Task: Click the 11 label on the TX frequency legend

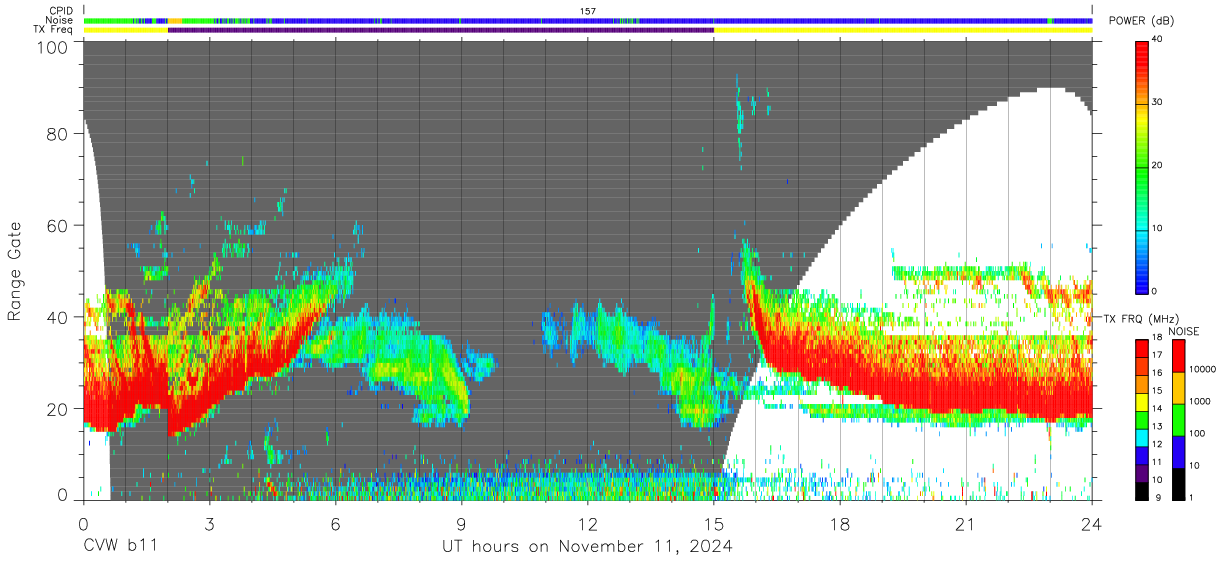Action: (x=1157, y=462)
